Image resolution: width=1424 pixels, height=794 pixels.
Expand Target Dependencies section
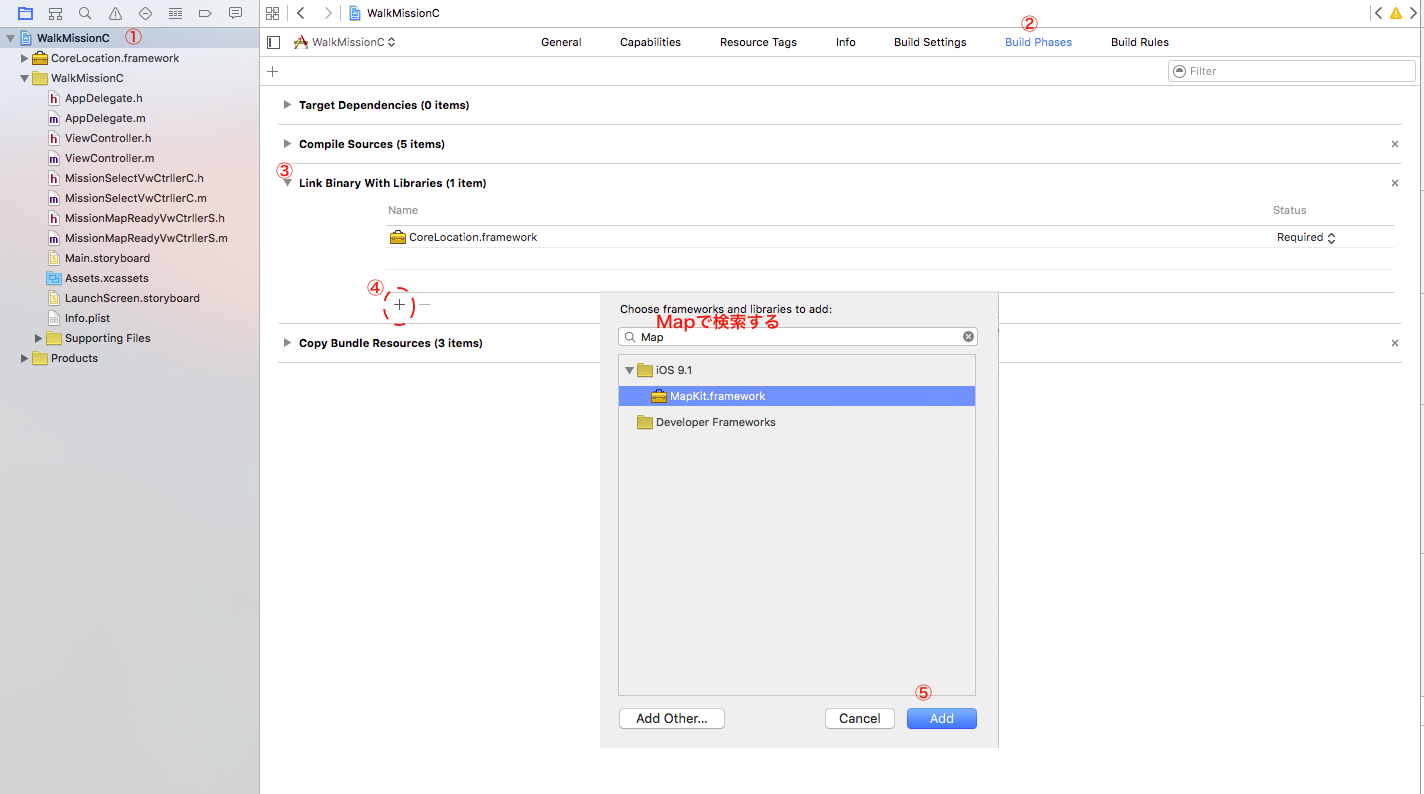click(x=287, y=105)
